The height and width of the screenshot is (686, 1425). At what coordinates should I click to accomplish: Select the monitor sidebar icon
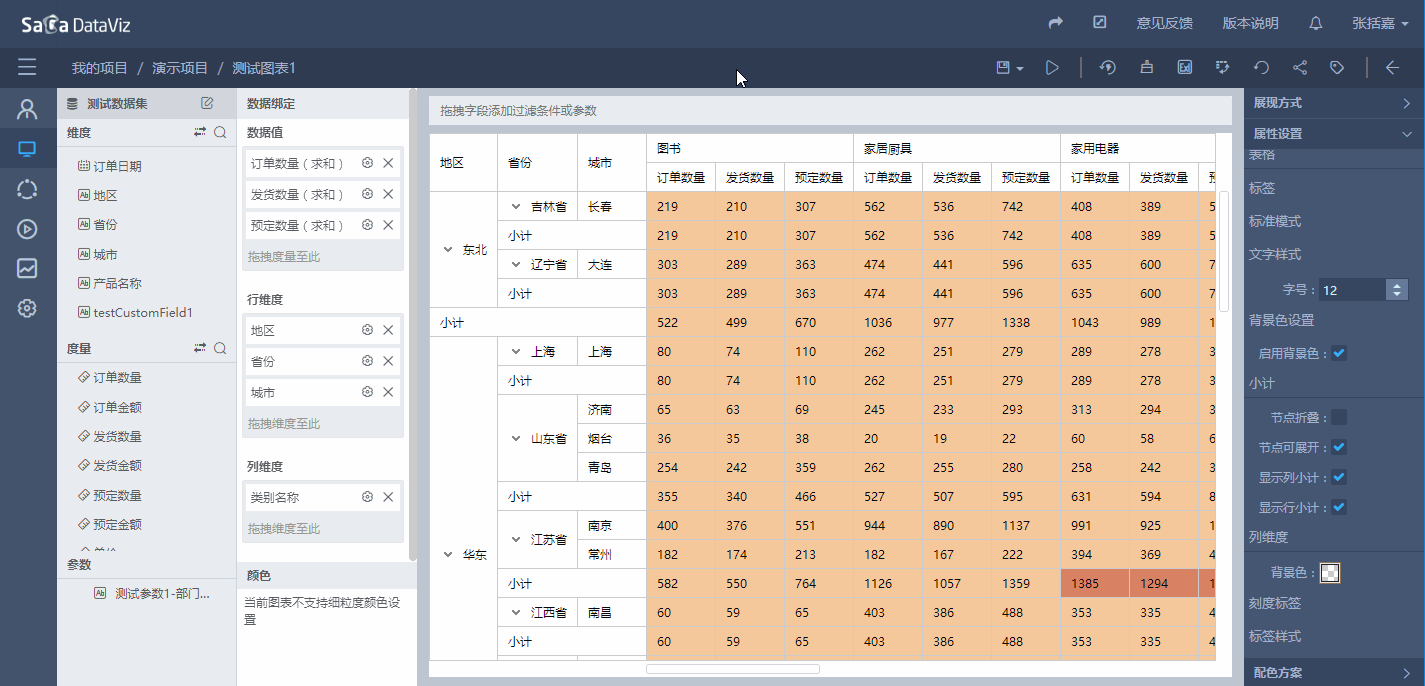(x=27, y=149)
